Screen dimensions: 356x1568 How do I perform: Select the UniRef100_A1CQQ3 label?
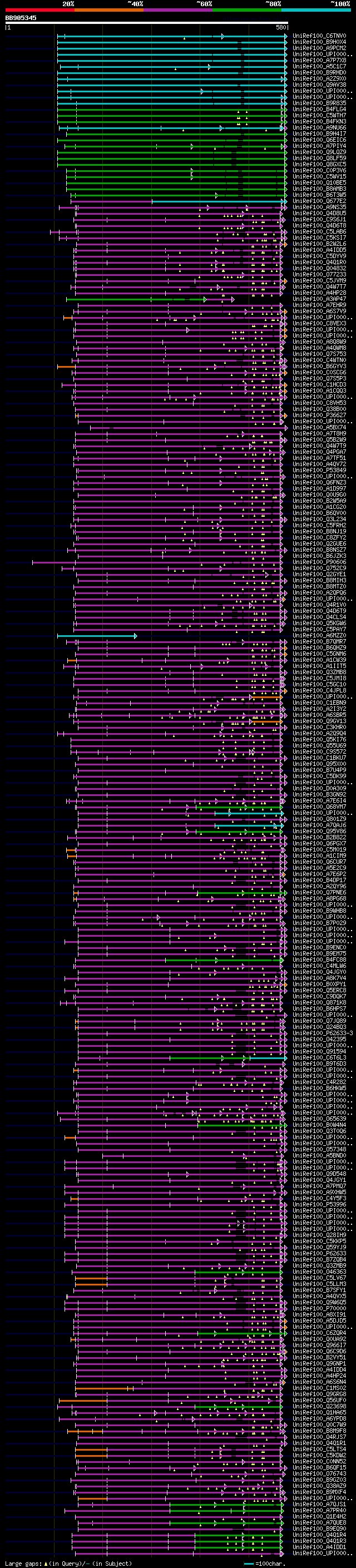click(319, 391)
